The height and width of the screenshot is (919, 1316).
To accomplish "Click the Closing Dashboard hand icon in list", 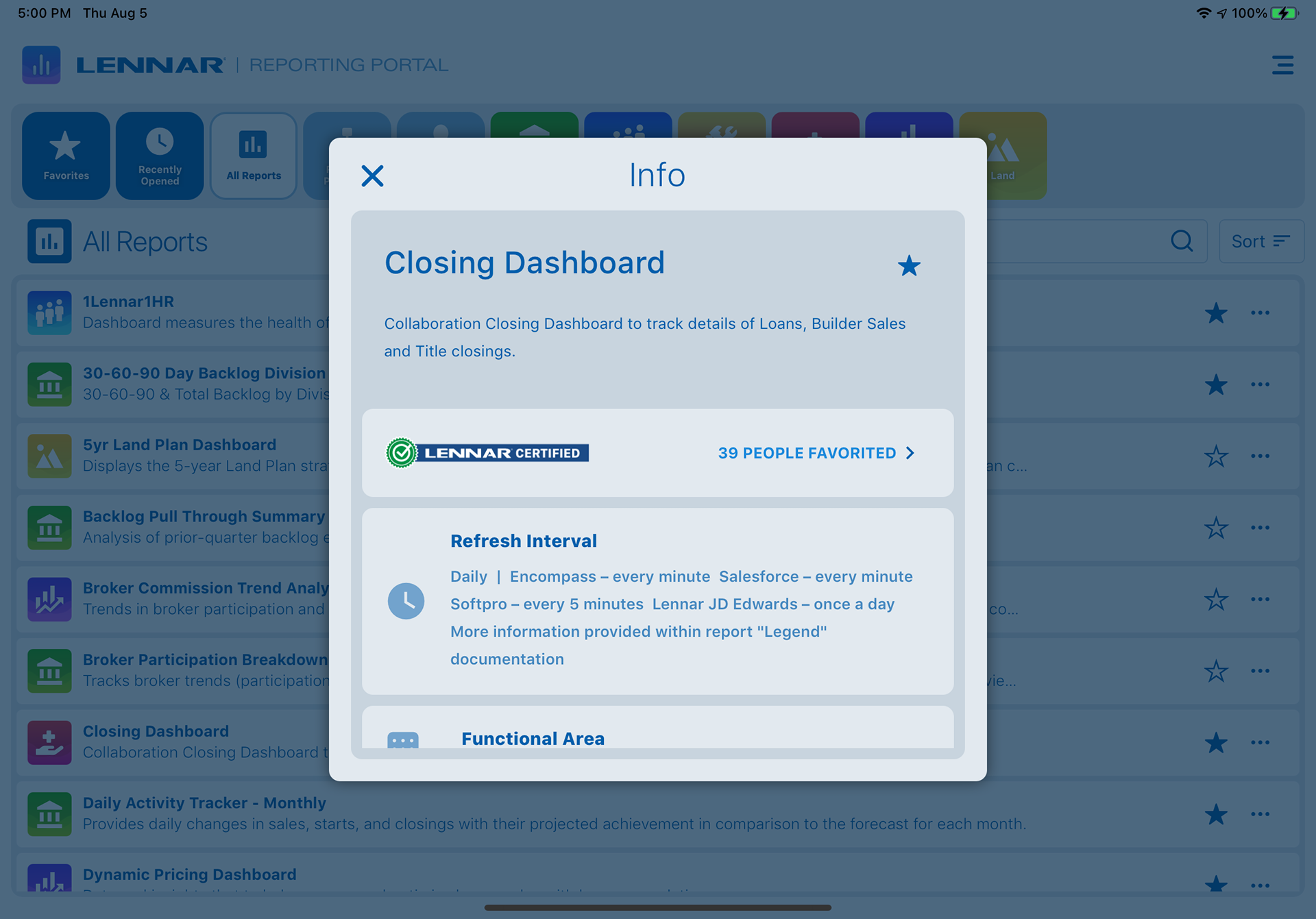I will coord(49,742).
